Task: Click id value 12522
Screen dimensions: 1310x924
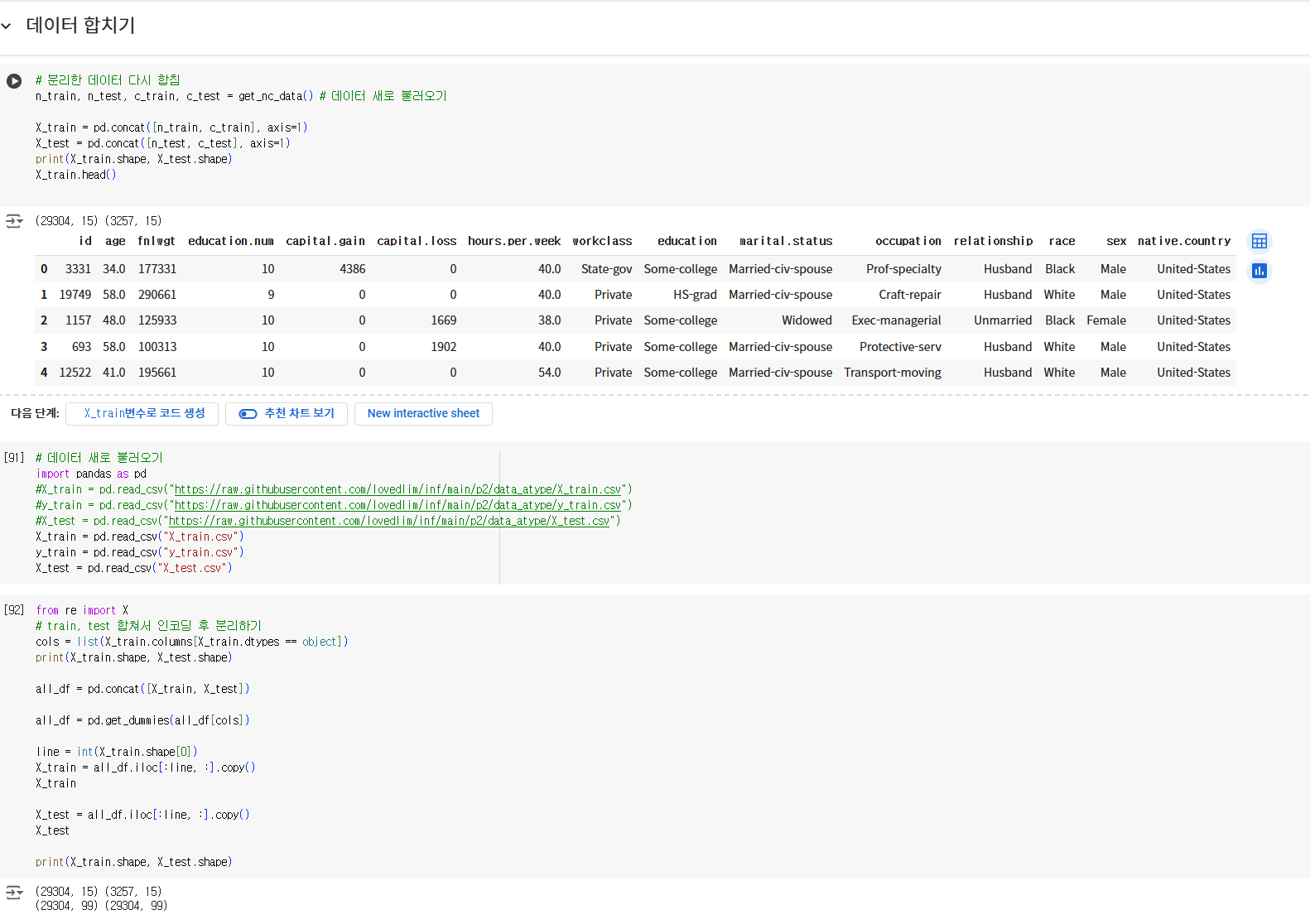Action: point(75,373)
